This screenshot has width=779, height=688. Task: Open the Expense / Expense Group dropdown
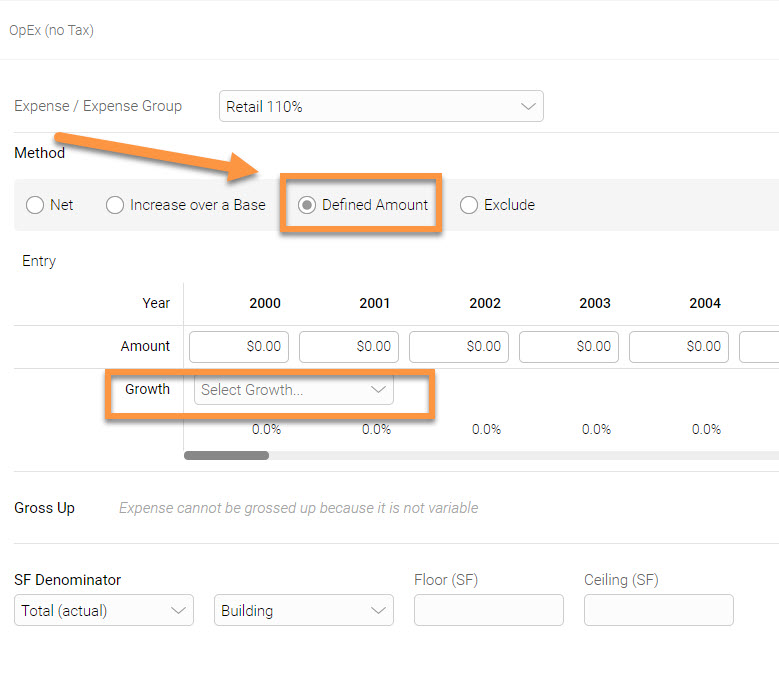tap(380, 107)
